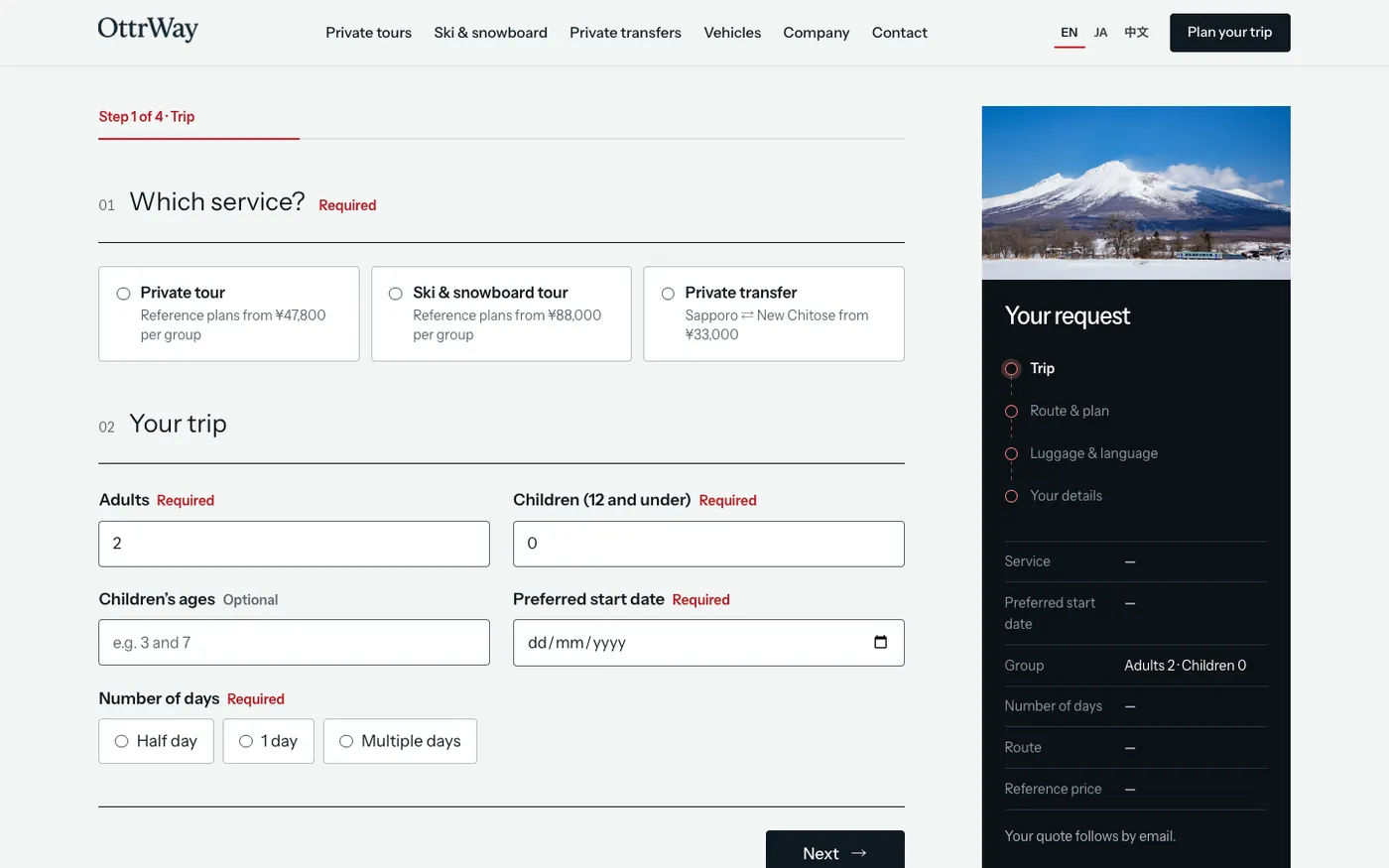Open Private transfers nav item
The width and height of the screenshot is (1389, 868).
(x=625, y=33)
